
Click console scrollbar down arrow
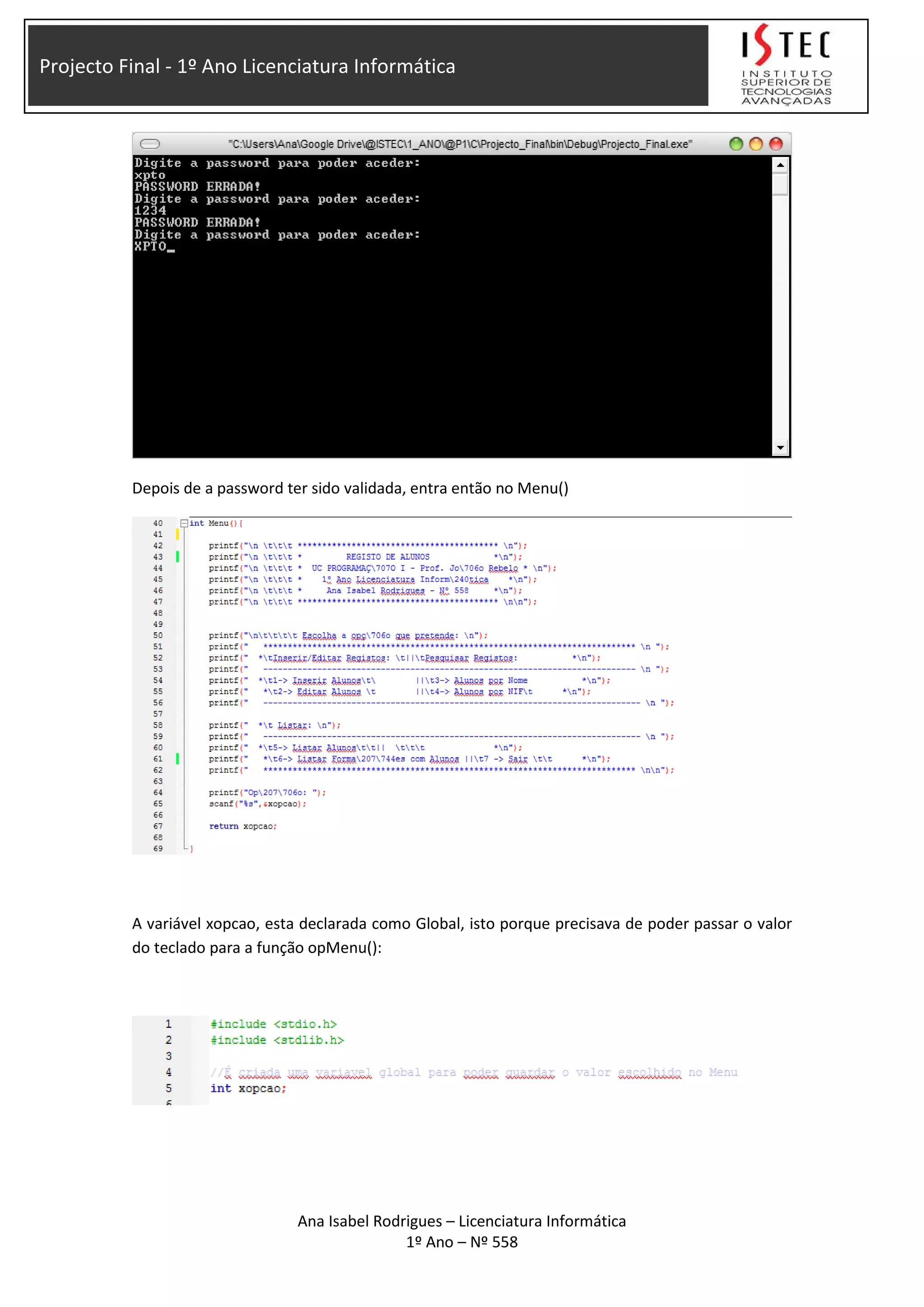tap(780, 447)
